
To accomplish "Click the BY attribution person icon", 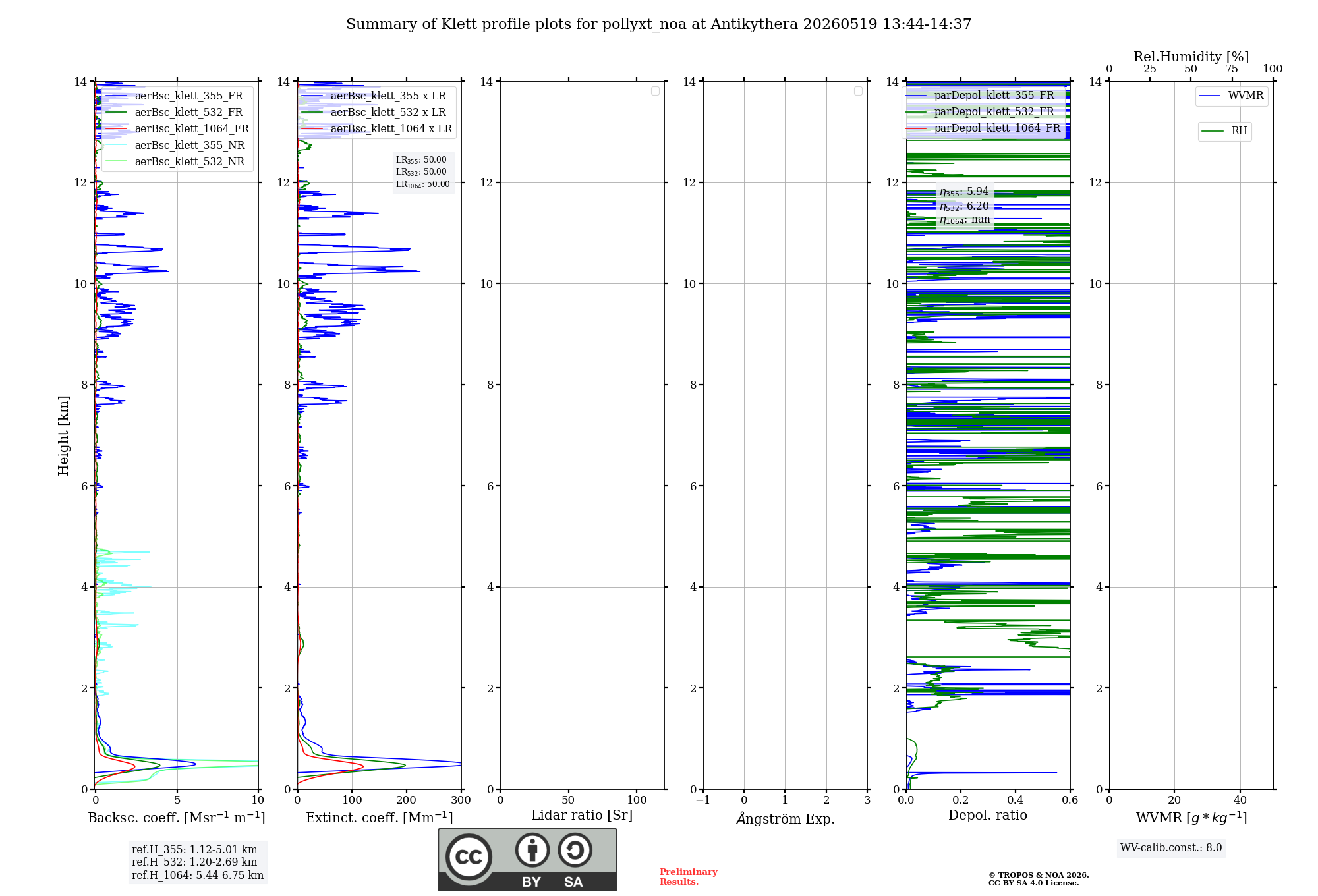I will click(532, 850).
